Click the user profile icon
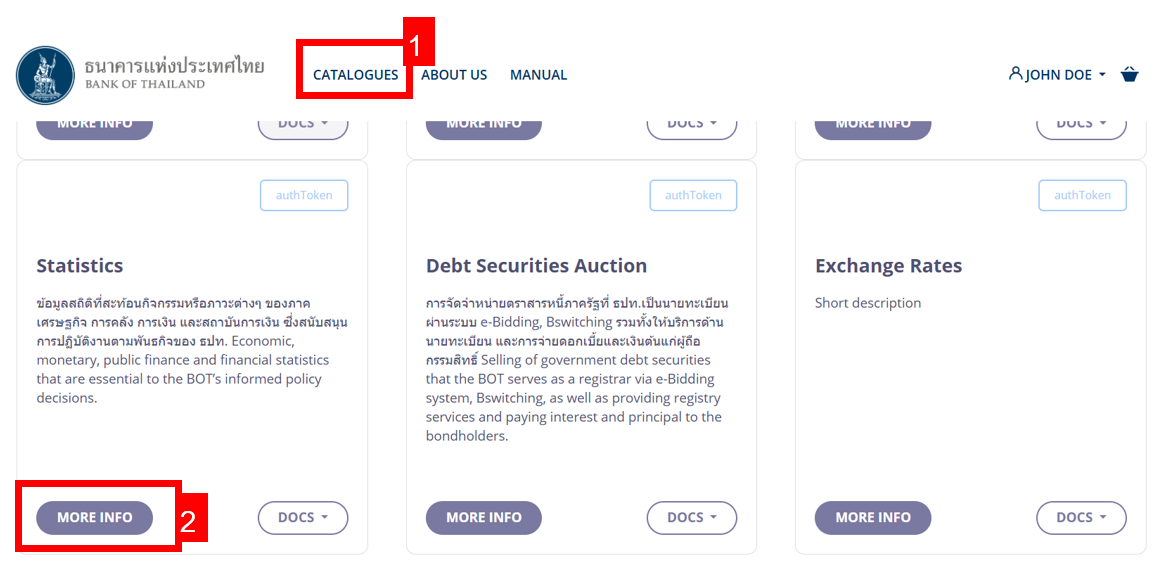Screen dimensions: 1154x577 [1016, 74]
